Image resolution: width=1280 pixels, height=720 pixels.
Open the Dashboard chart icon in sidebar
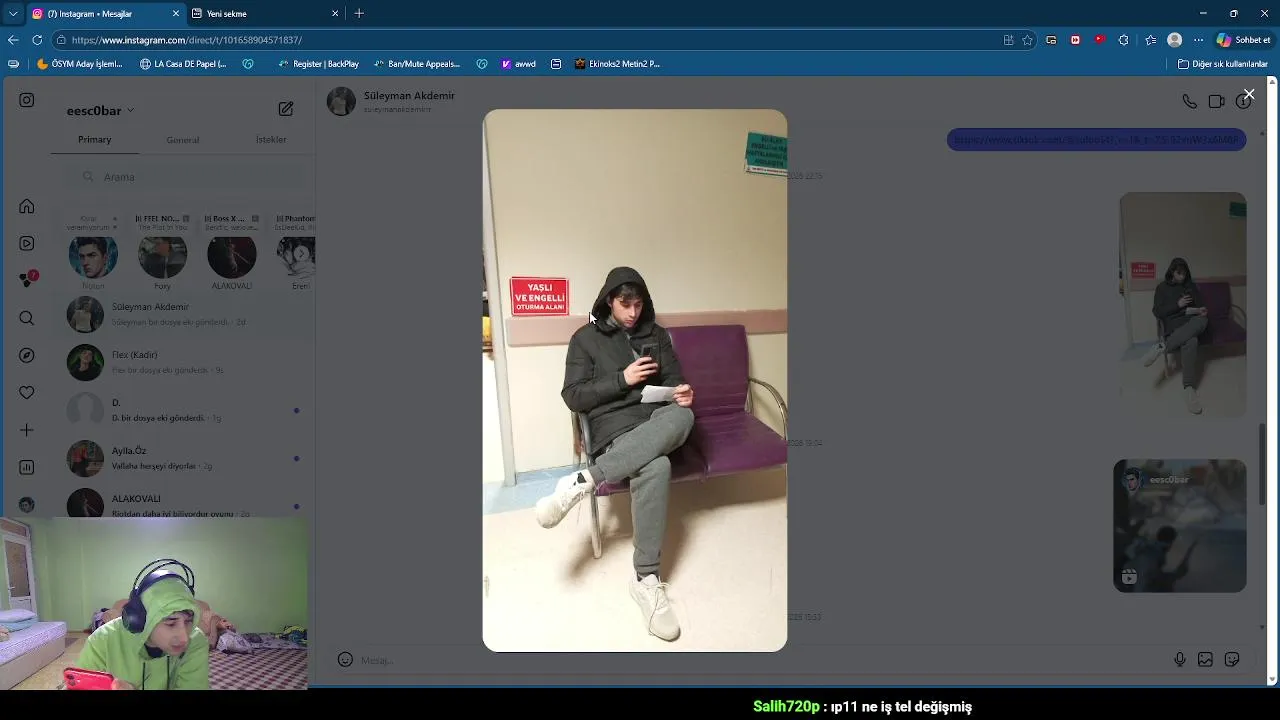point(27,467)
